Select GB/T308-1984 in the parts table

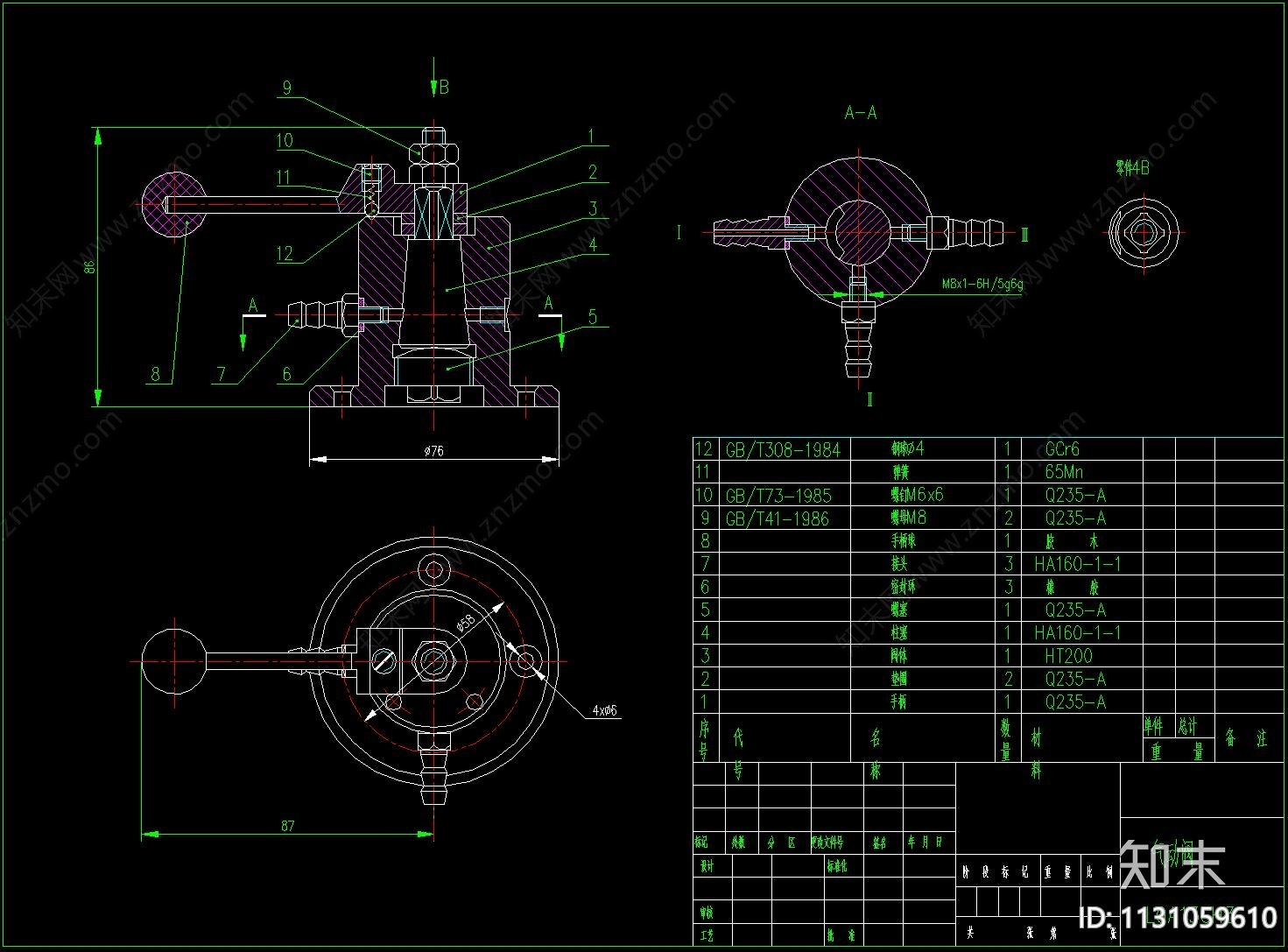pyautogui.click(x=783, y=450)
